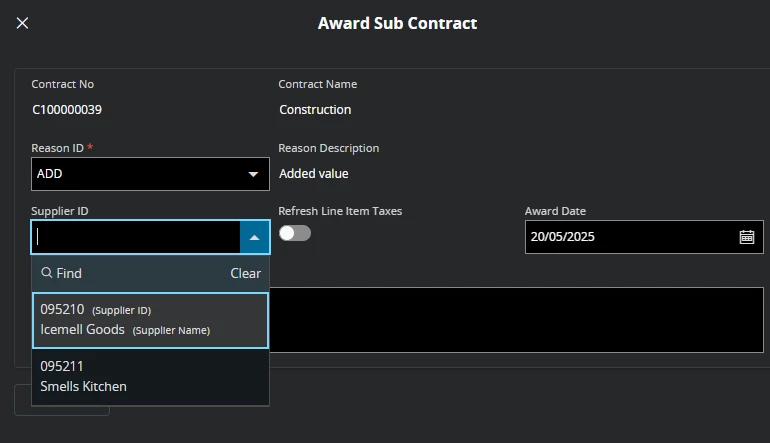Click the Added value reason description
This screenshot has height=443, width=770.
314,174
